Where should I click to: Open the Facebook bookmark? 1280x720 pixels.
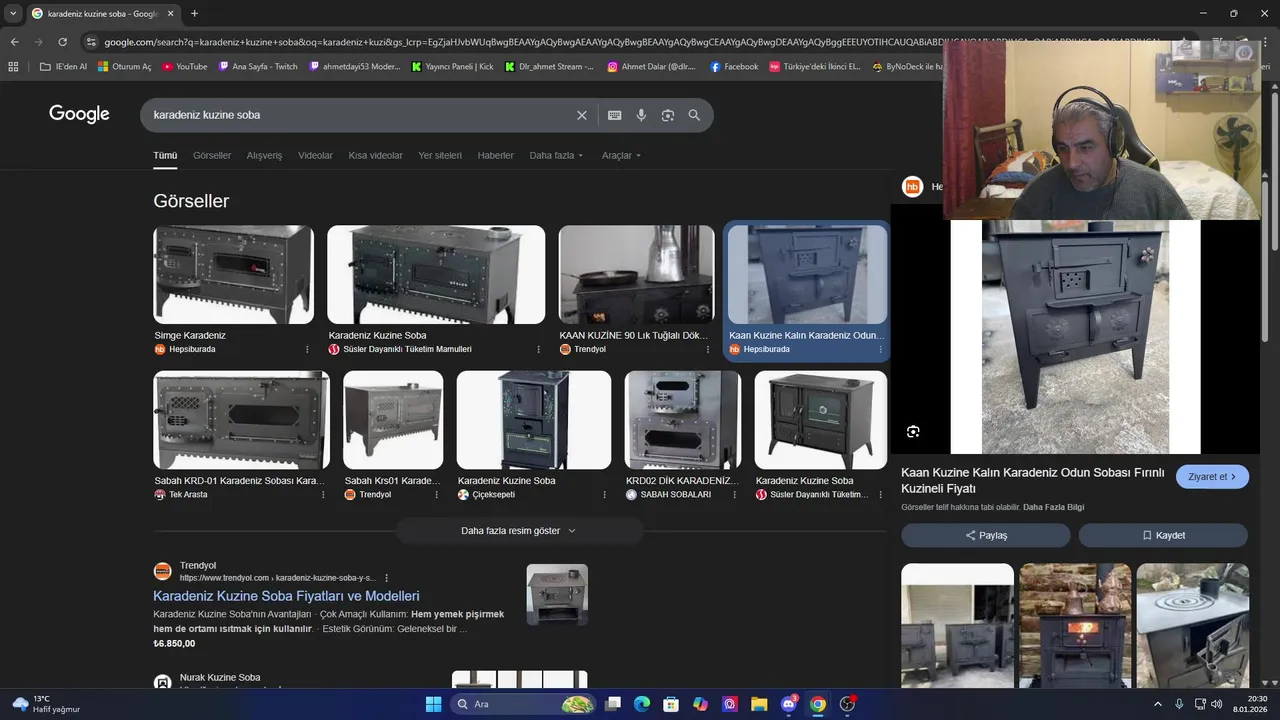[734, 67]
